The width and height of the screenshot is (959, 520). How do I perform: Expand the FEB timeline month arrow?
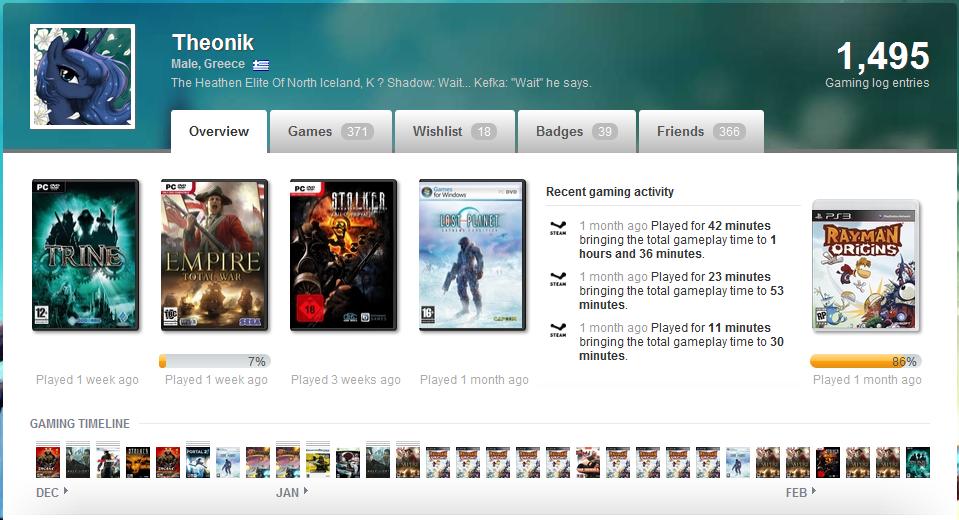coord(813,491)
